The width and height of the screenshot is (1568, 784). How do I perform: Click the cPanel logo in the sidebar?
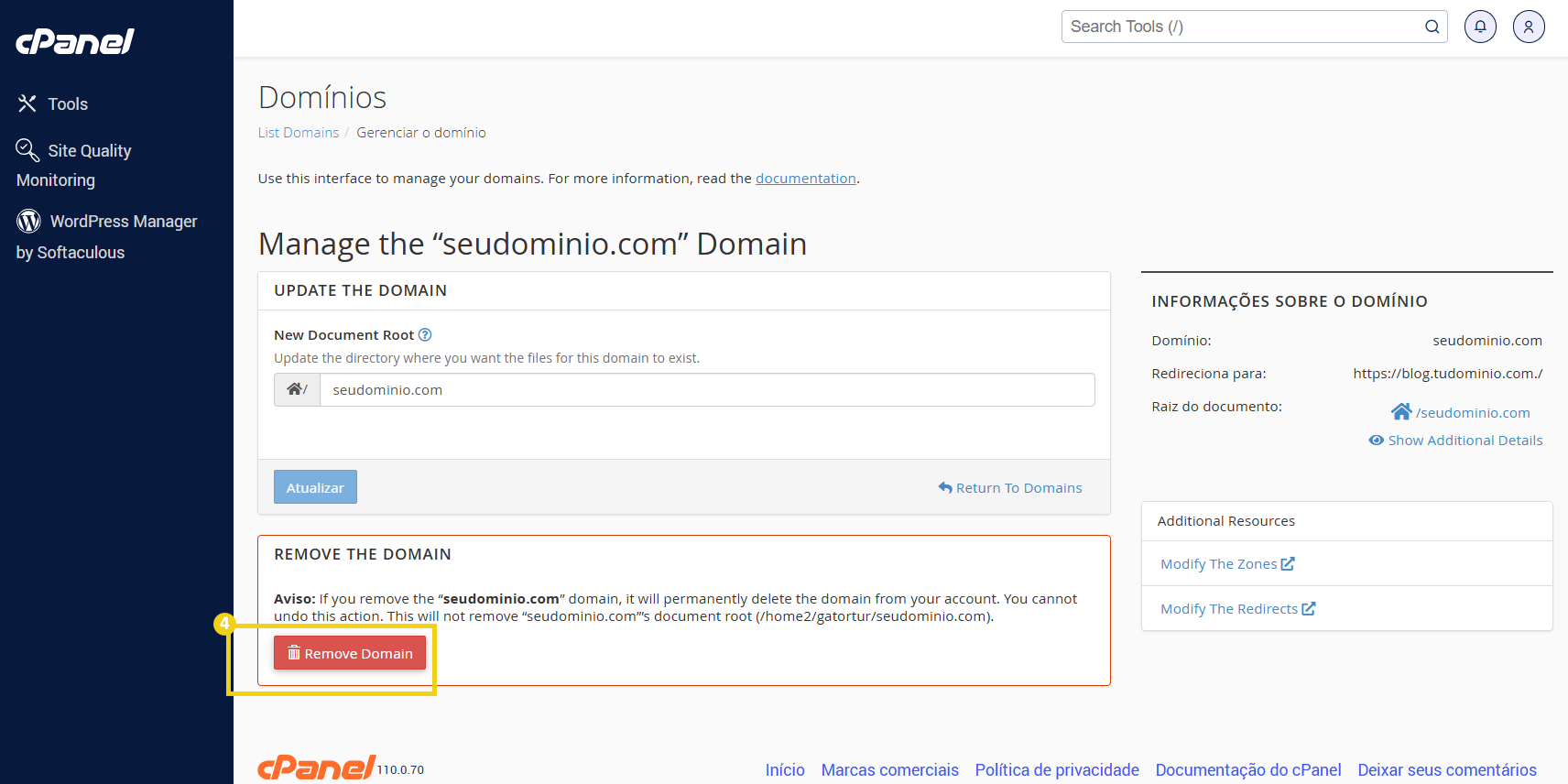pyautogui.click(x=75, y=41)
